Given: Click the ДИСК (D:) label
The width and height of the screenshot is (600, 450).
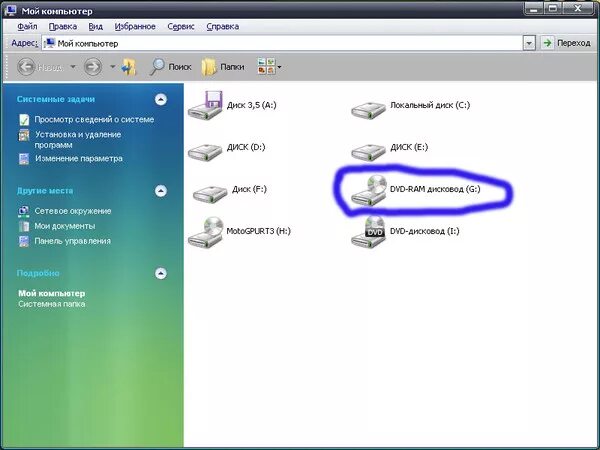Looking at the screenshot, I should coord(246,147).
